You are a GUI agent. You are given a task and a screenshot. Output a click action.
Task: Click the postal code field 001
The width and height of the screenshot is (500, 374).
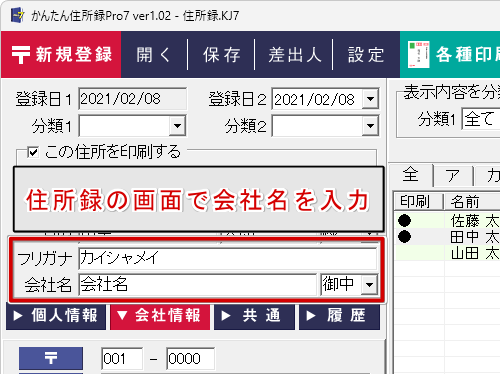tap(122, 358)
